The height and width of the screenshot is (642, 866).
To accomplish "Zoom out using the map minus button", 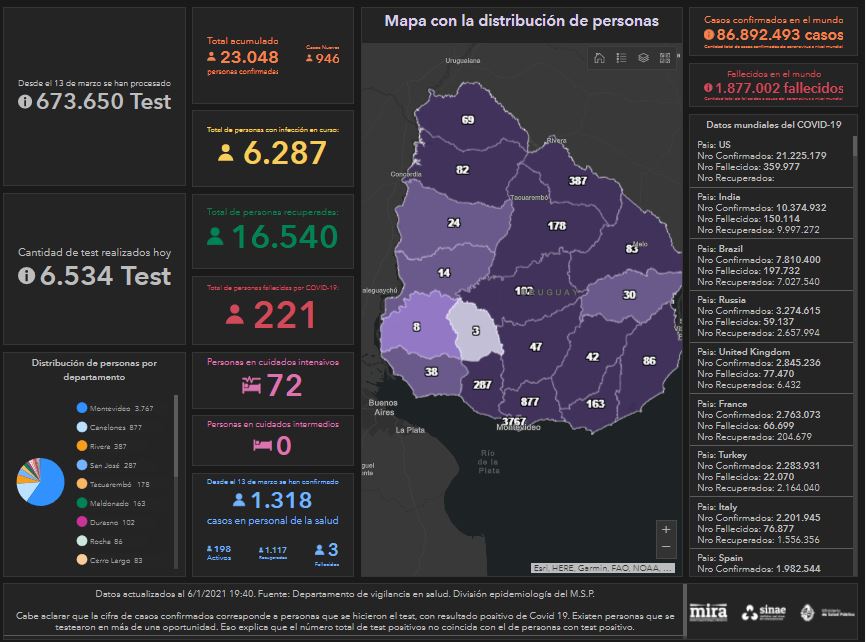I will (x=666, y=548).
